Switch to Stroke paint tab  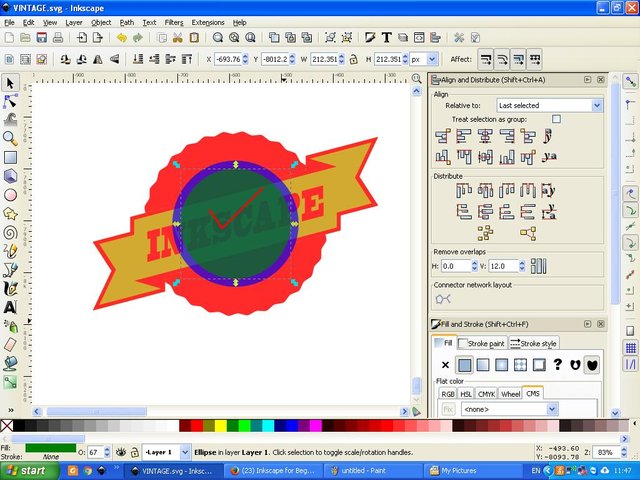coord(482,343)
